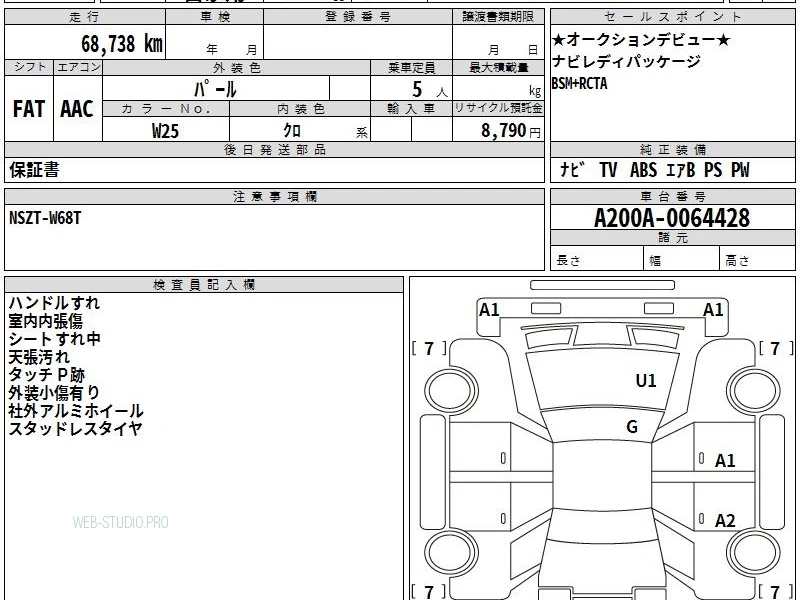Select the FAT shift value
This screenshot has width=800, height=600.
point(29,109)
